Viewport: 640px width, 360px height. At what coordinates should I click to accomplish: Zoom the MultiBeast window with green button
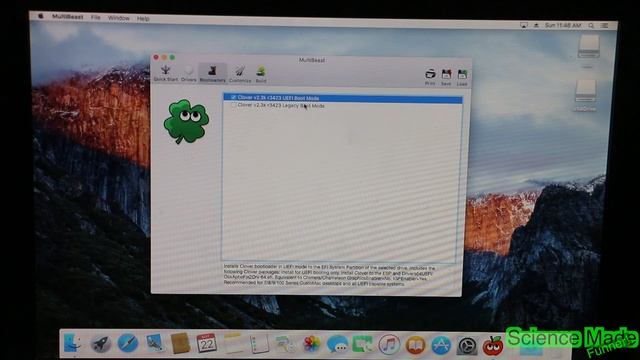click(172, 58)
